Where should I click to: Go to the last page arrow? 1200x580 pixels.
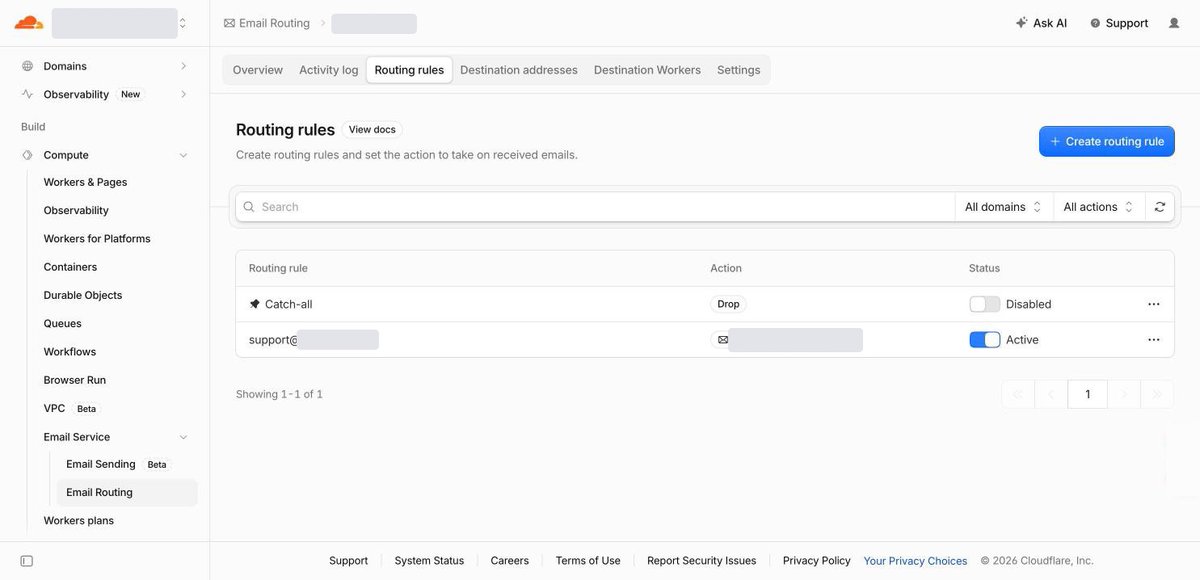[x=1157, y=394]
